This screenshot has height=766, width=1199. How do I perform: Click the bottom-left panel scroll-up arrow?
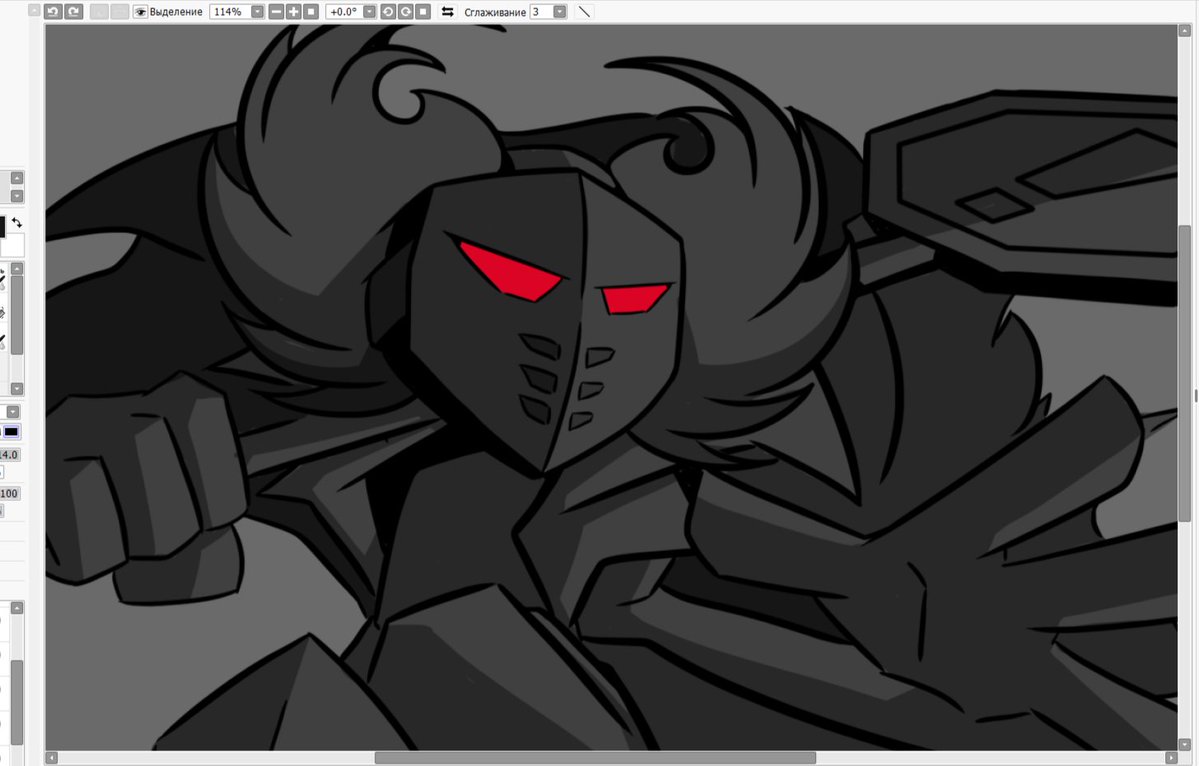(x=17, y=608)
